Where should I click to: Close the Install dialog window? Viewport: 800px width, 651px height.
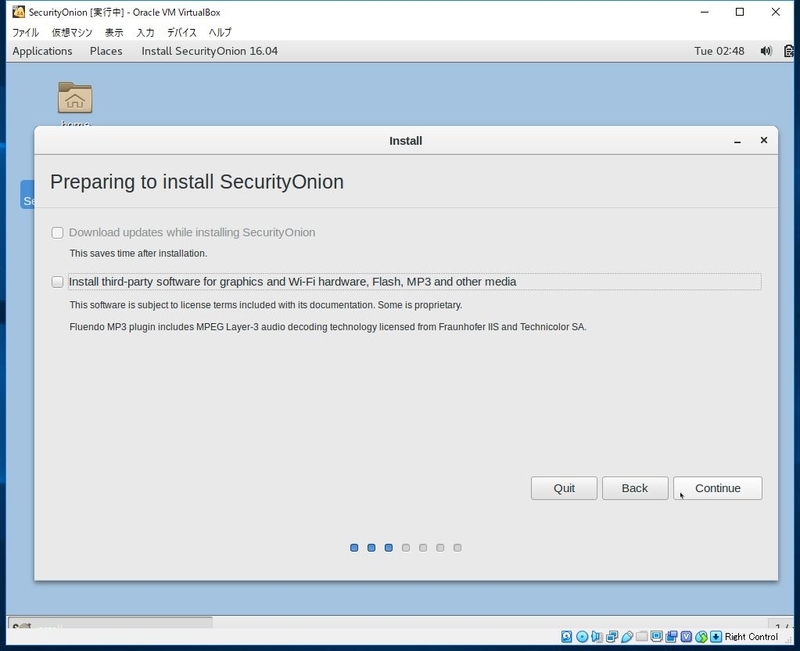764,140
